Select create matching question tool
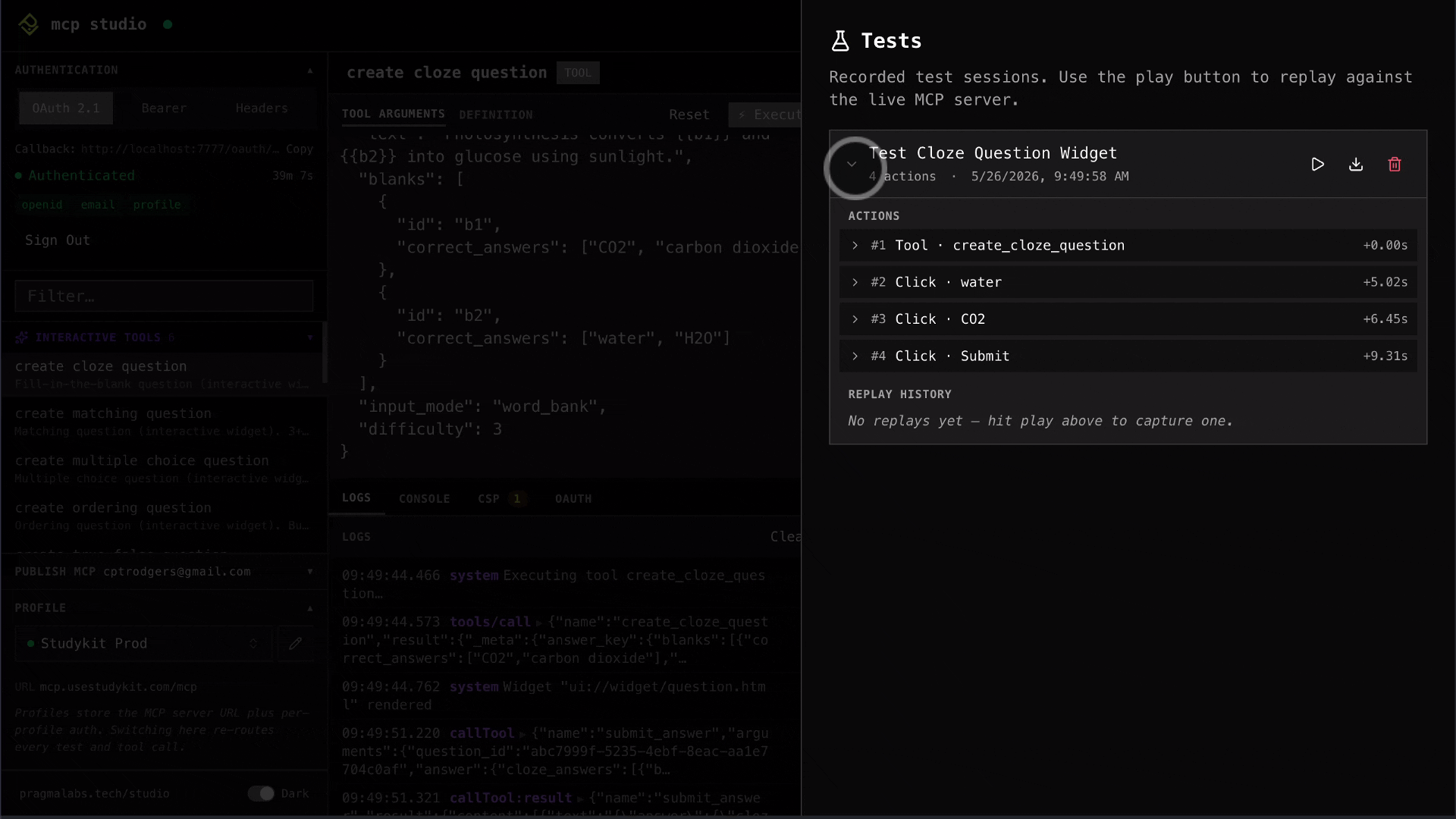This screenshot has height=819, width=1456. (162, 422)
